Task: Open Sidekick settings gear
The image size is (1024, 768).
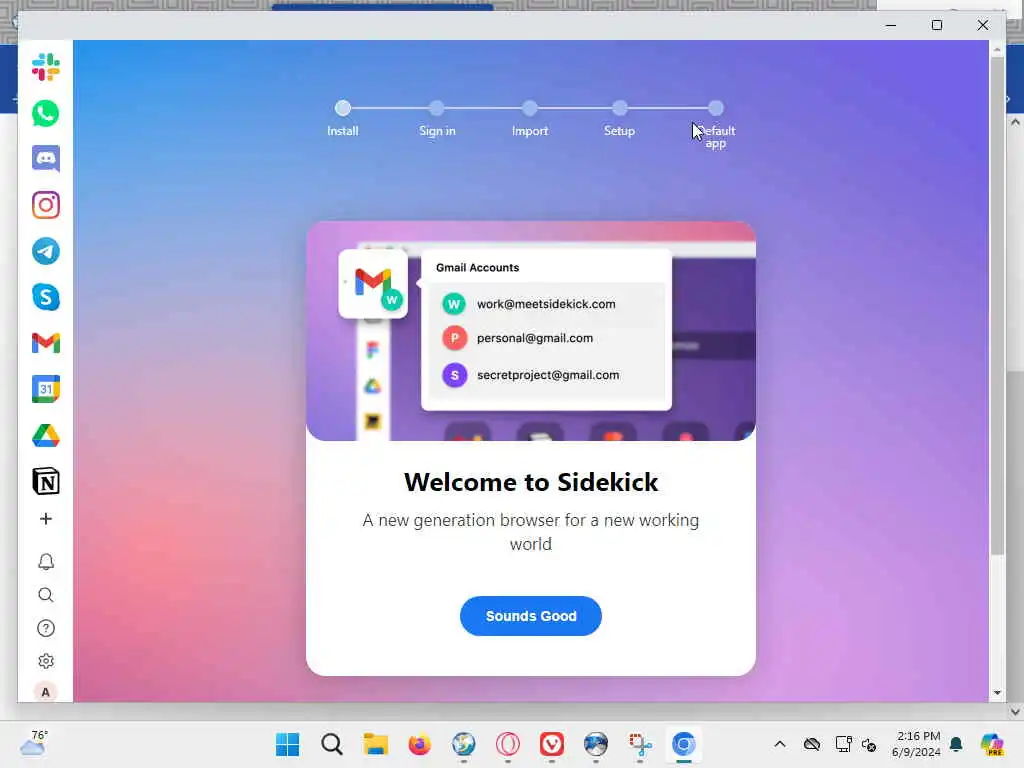Action: (46, 661)
